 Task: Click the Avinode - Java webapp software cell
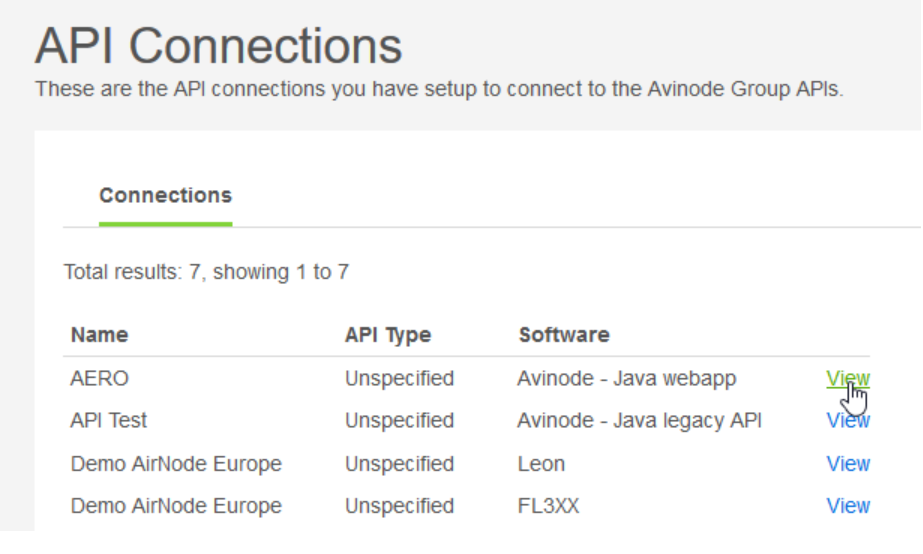coord(627,379)
